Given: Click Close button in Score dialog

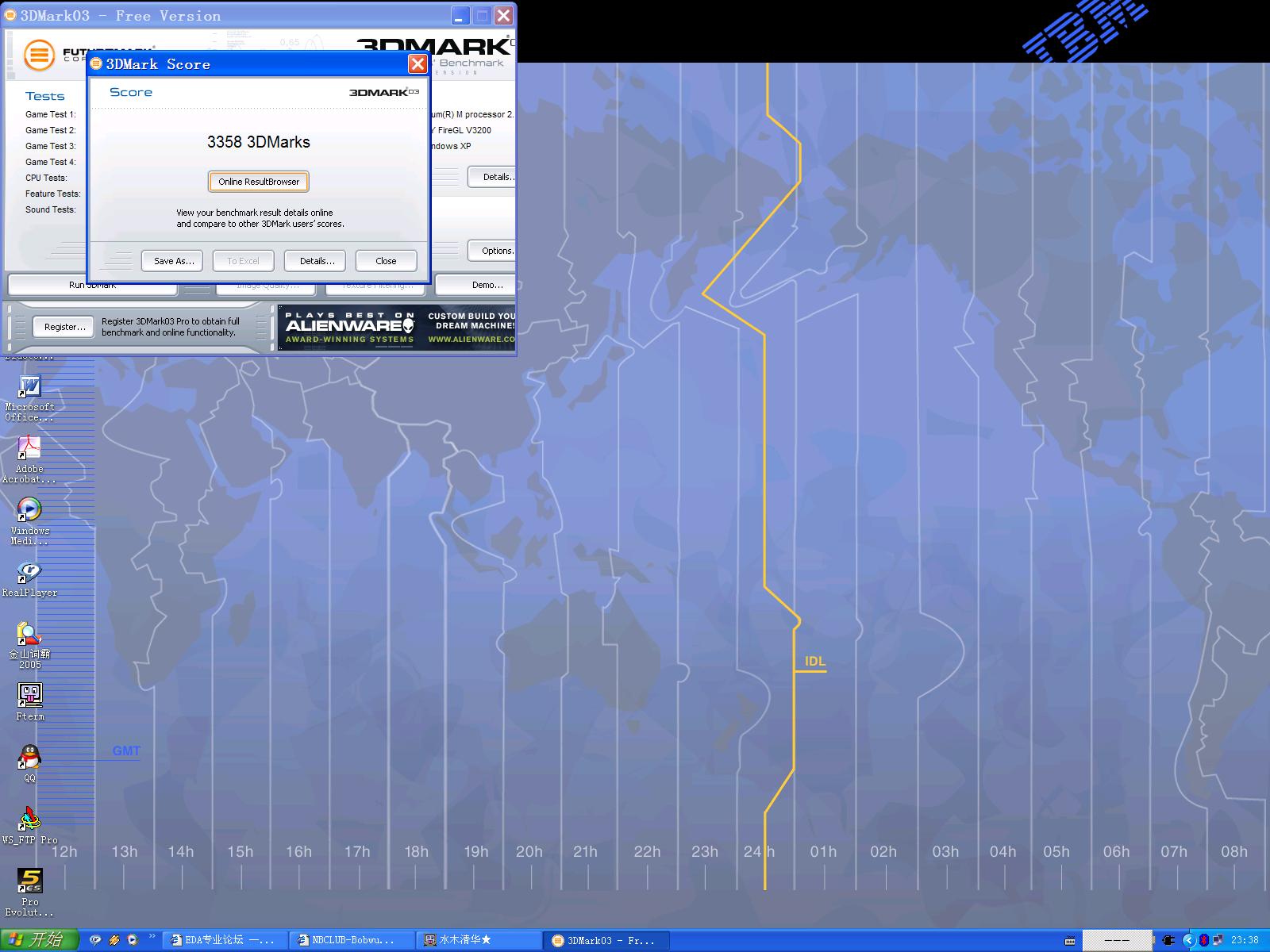Looking at the screenshot, I should coord(386,261).
